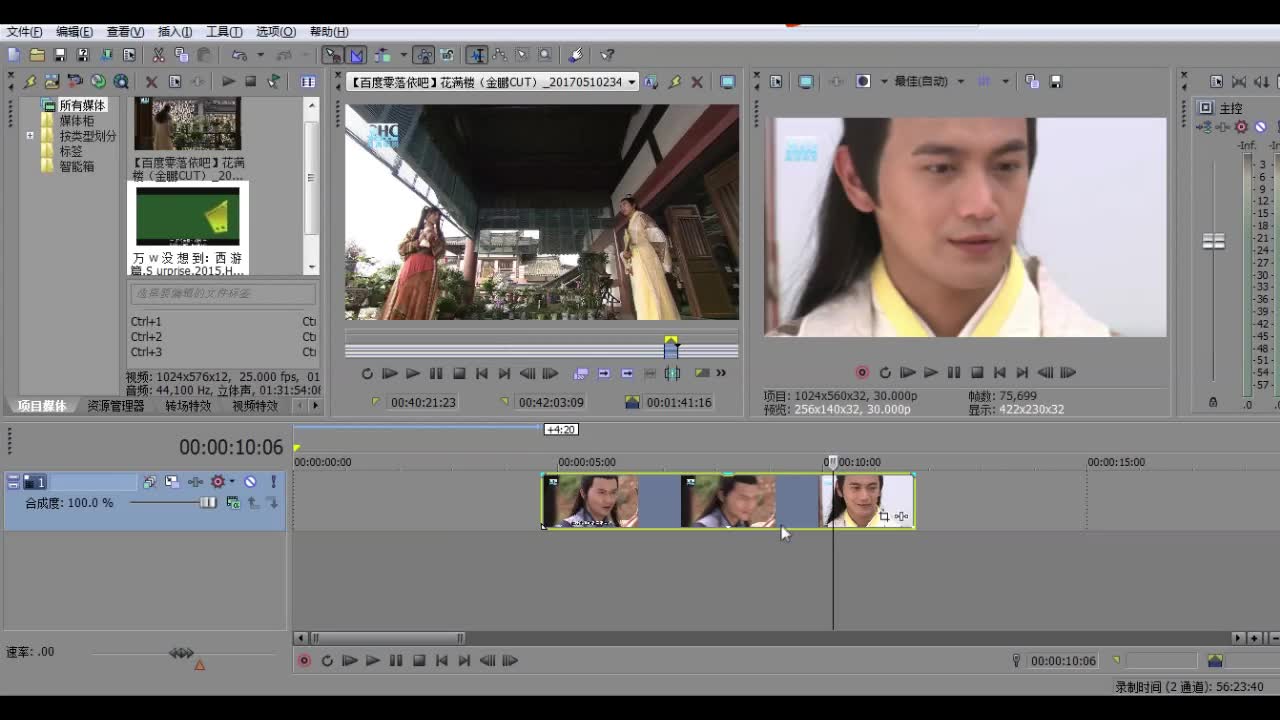
Task: Click the Search media bins magnifier icon
Action: (121, 82)
